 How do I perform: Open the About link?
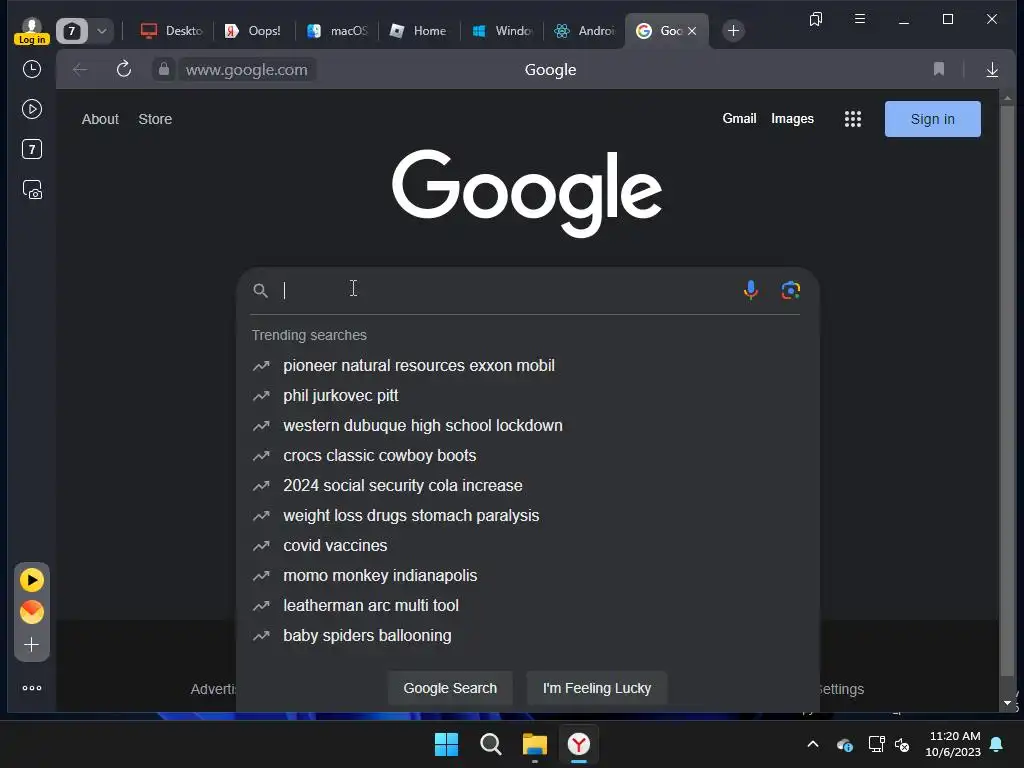coord(100,119)
